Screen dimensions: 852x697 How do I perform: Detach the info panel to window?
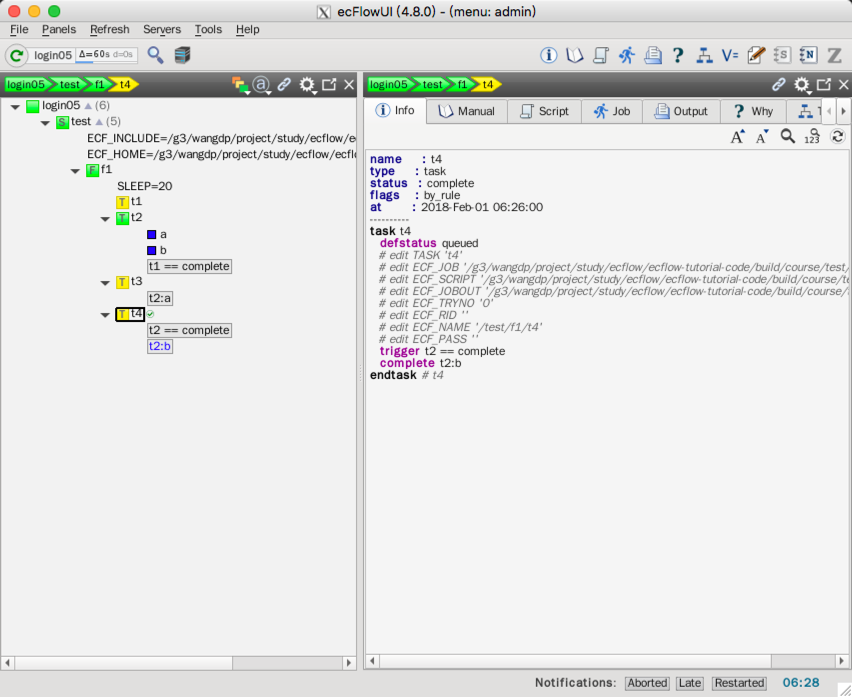click(824, 85)
